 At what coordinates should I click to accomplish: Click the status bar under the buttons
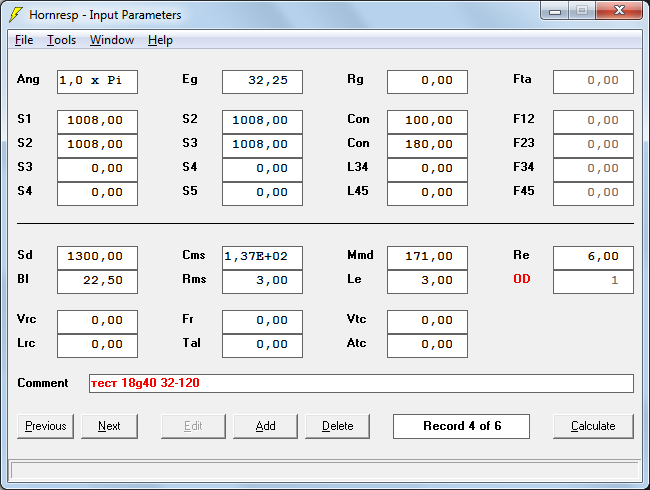click(x=325, y=471)
